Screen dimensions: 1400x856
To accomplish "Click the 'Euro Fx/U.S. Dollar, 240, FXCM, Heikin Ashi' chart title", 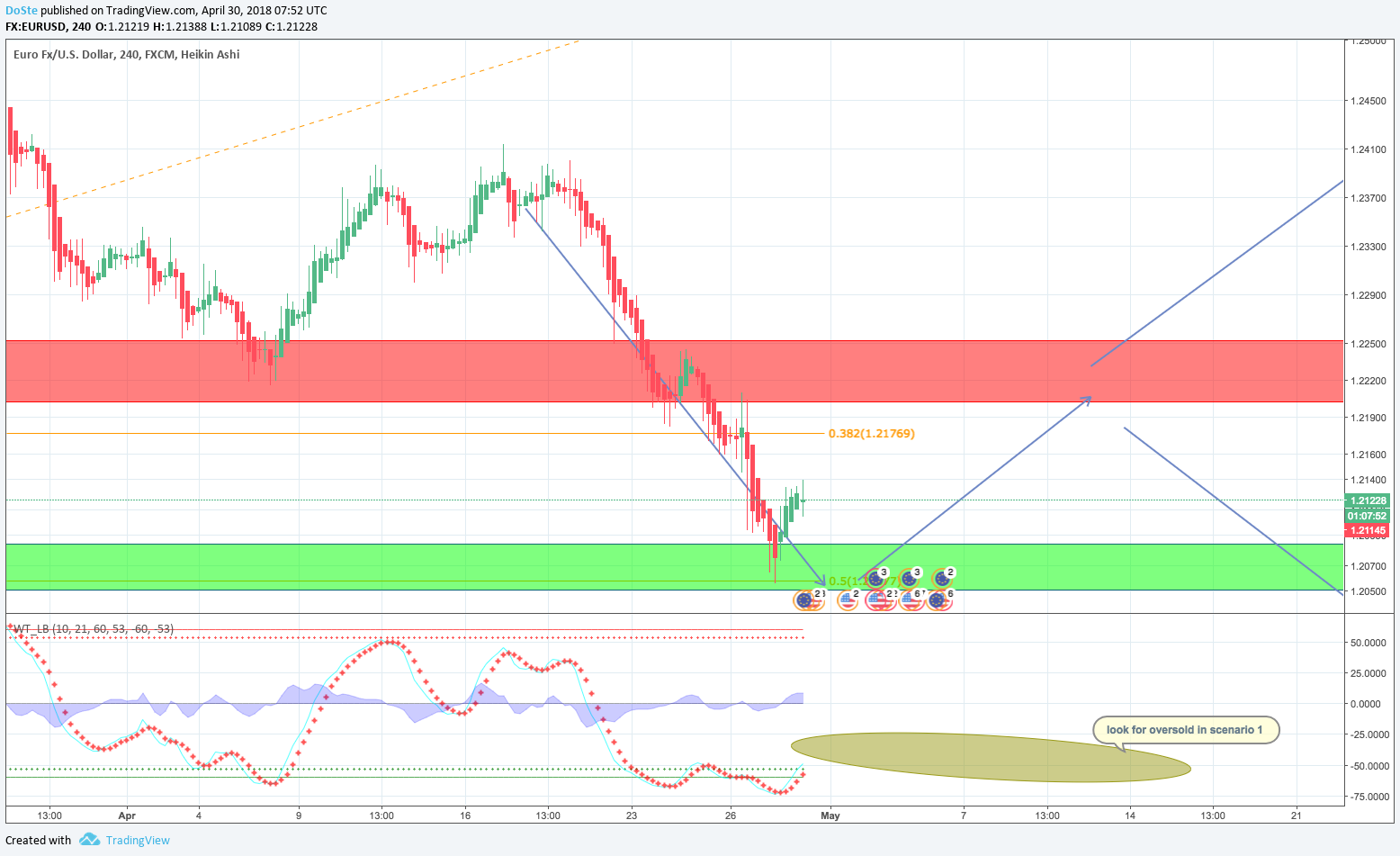I will 127,54.
